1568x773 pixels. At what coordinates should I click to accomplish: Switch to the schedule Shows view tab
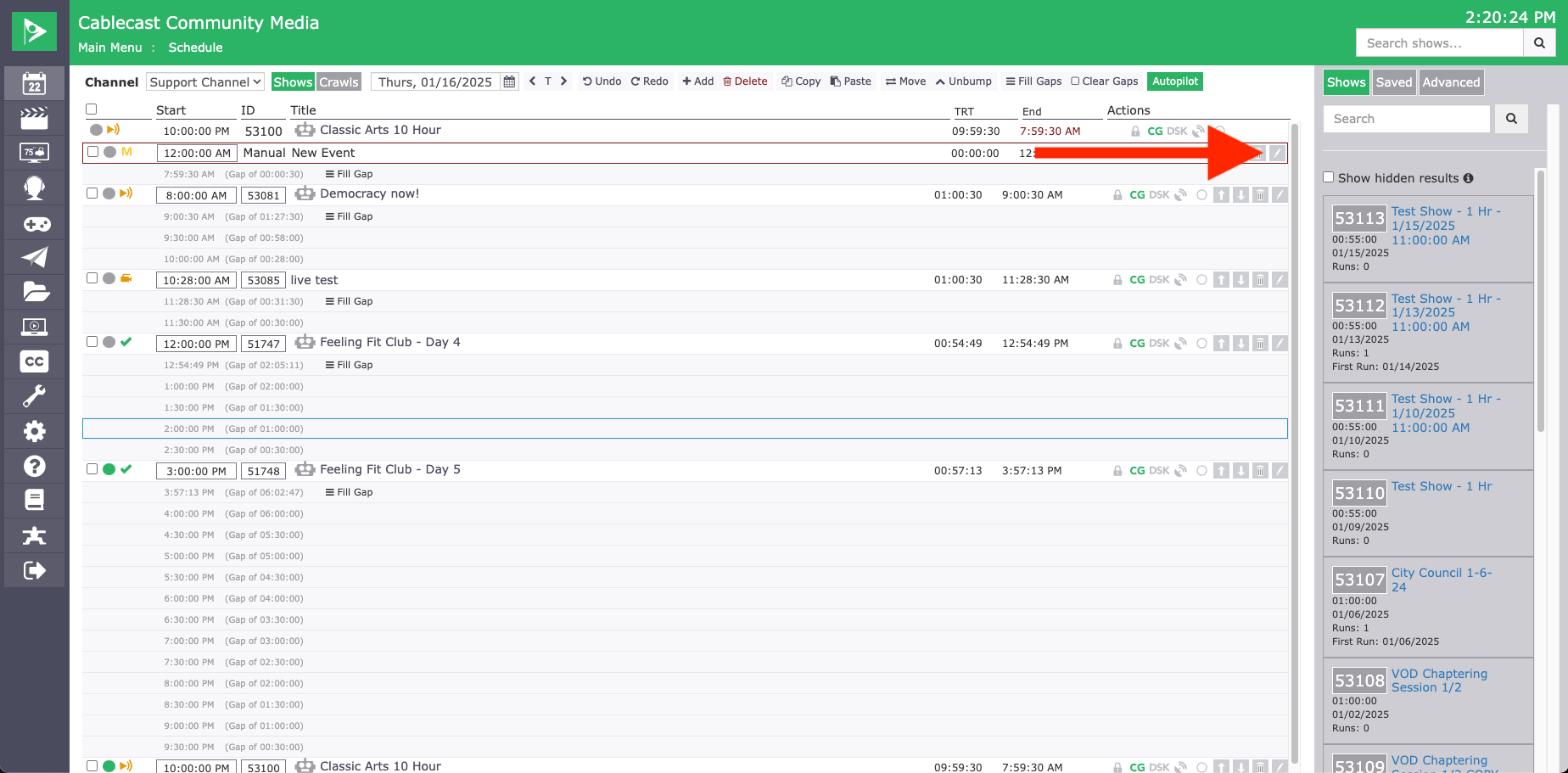pyautogui.click(x=293, y=82)
